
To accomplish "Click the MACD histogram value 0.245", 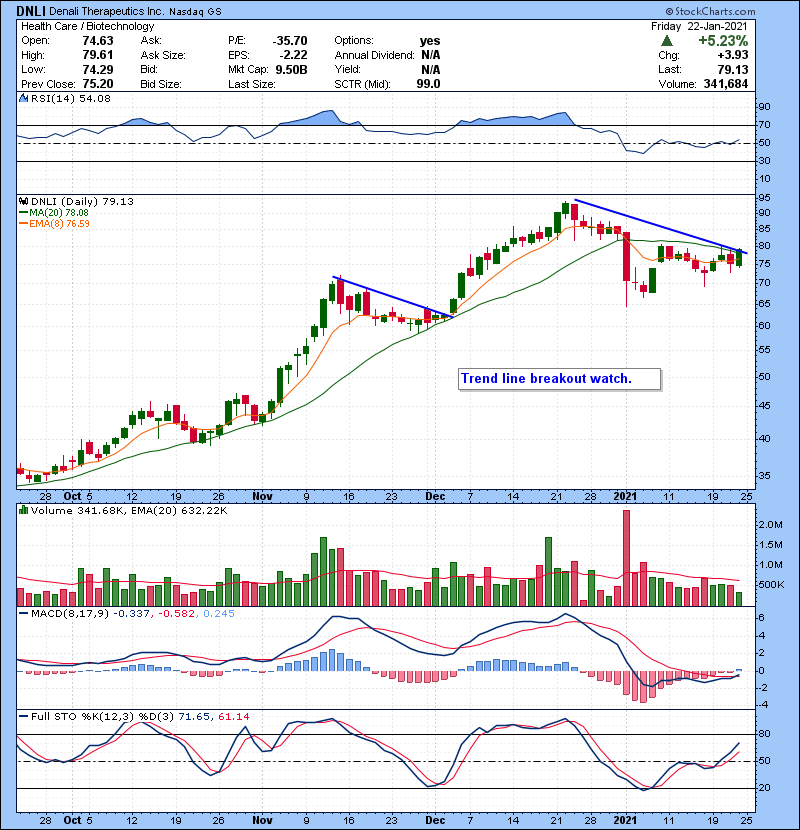I will point(219,614).
